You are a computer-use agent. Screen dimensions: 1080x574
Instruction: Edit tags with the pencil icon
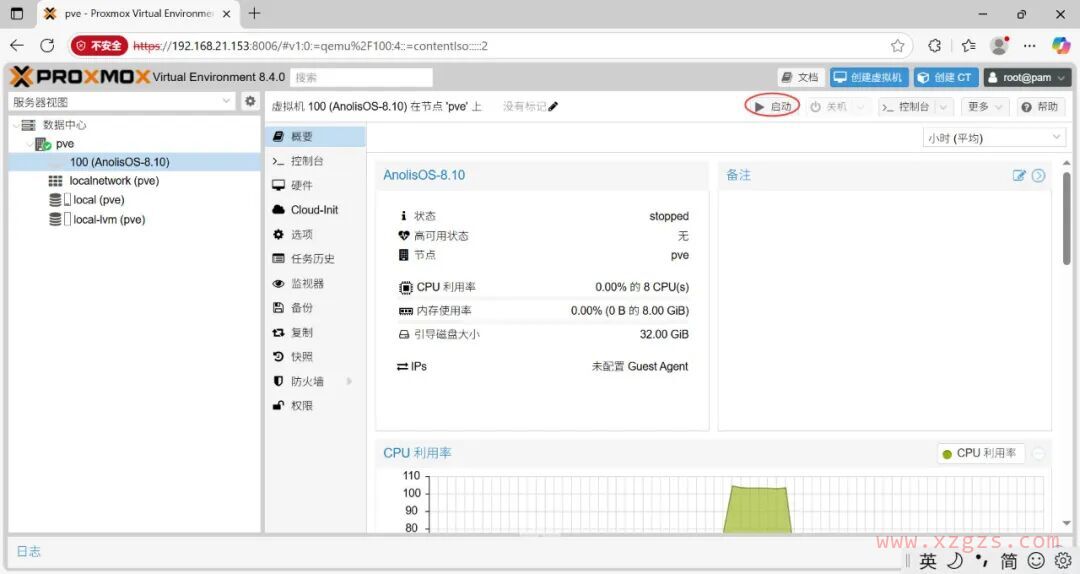554,107
